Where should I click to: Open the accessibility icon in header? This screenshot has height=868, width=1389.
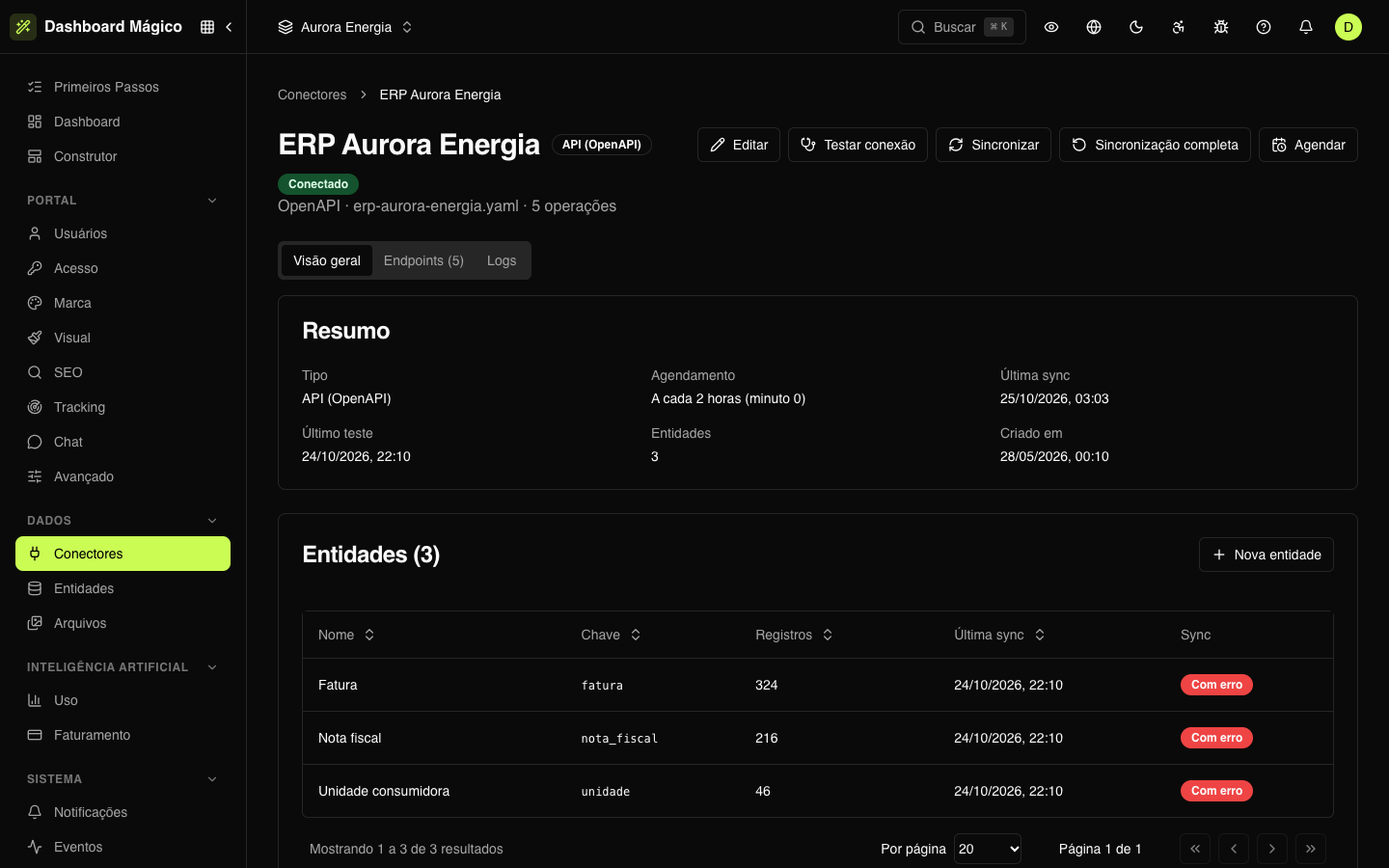coord(1179,27)
